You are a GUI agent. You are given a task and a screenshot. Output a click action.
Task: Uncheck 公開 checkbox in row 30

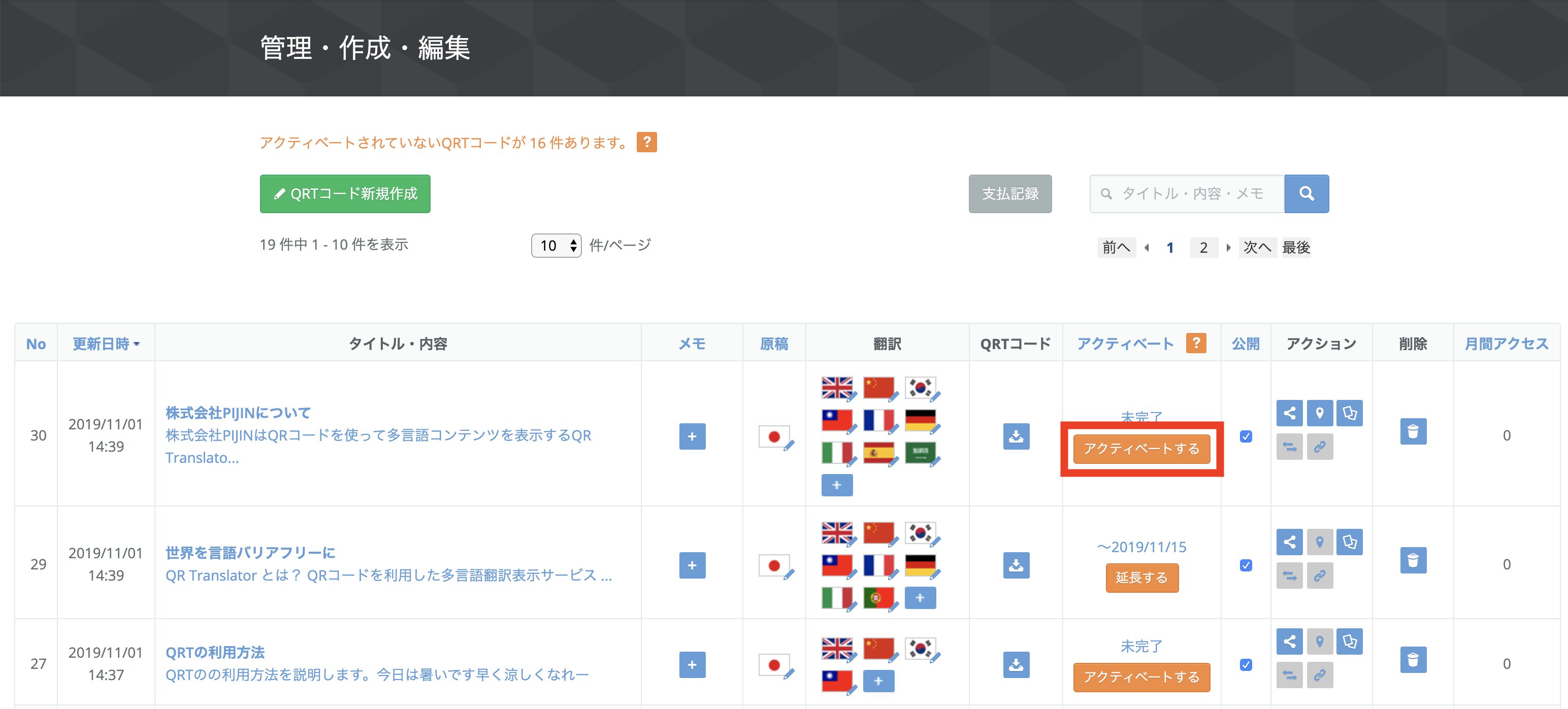click(1246, 436)
